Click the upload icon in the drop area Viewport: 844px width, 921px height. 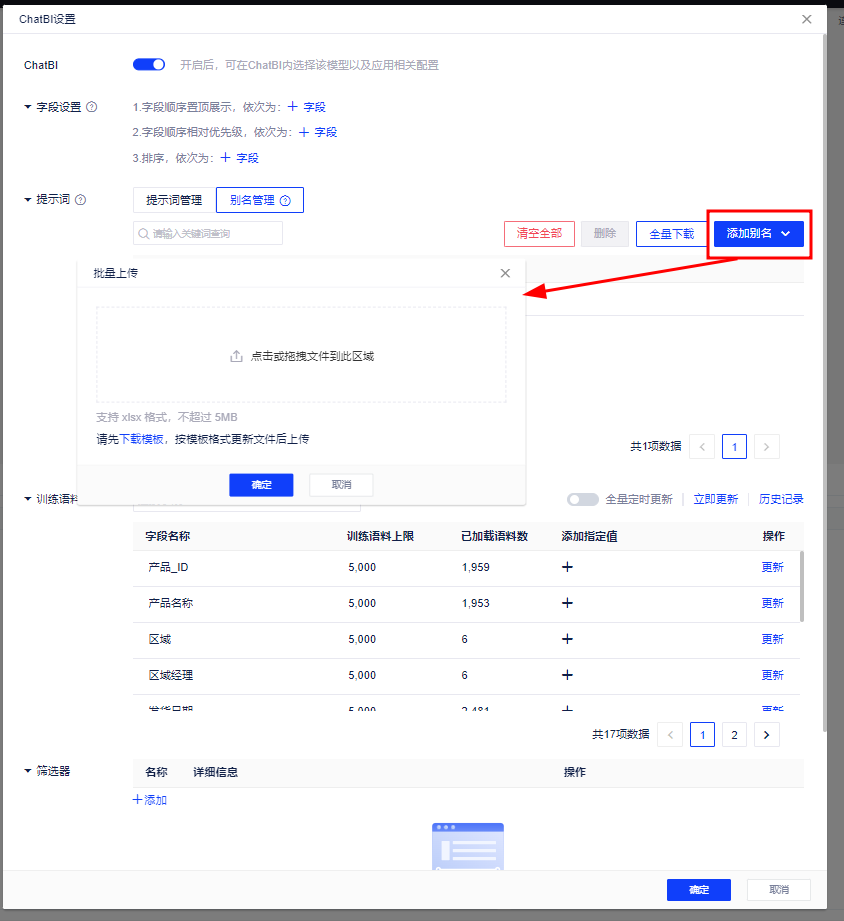pyautogui.click(x=237, y=356)
